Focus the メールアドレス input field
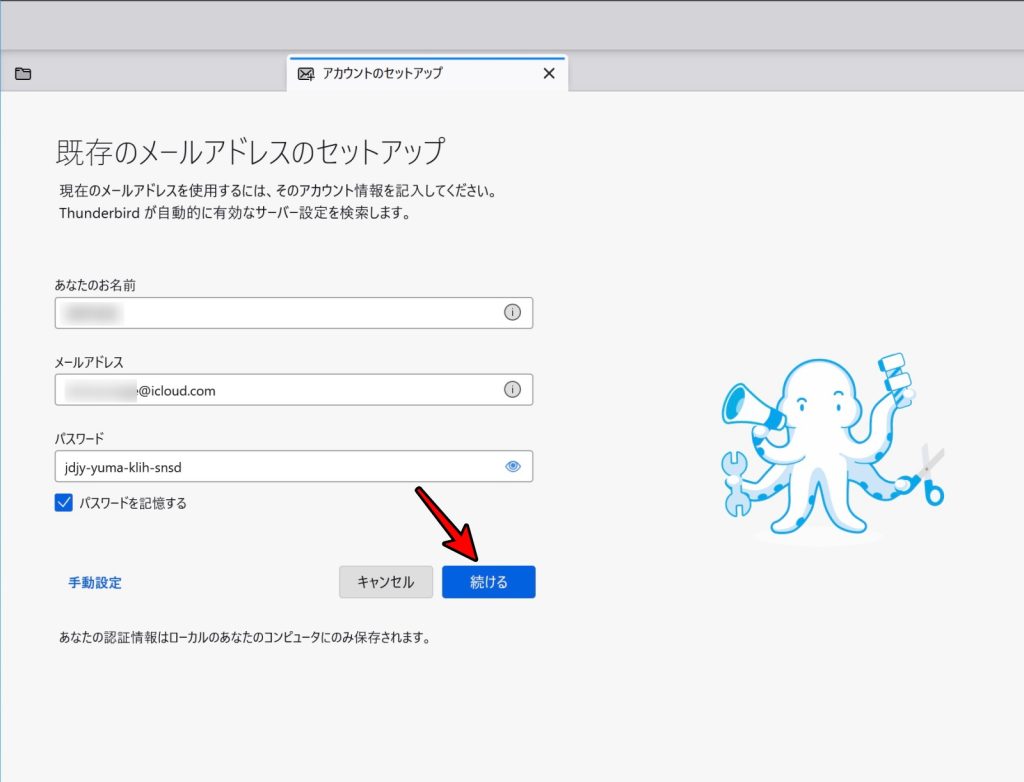The height and width of the screenshot is (782, 1024). click(x=294, y=389)
